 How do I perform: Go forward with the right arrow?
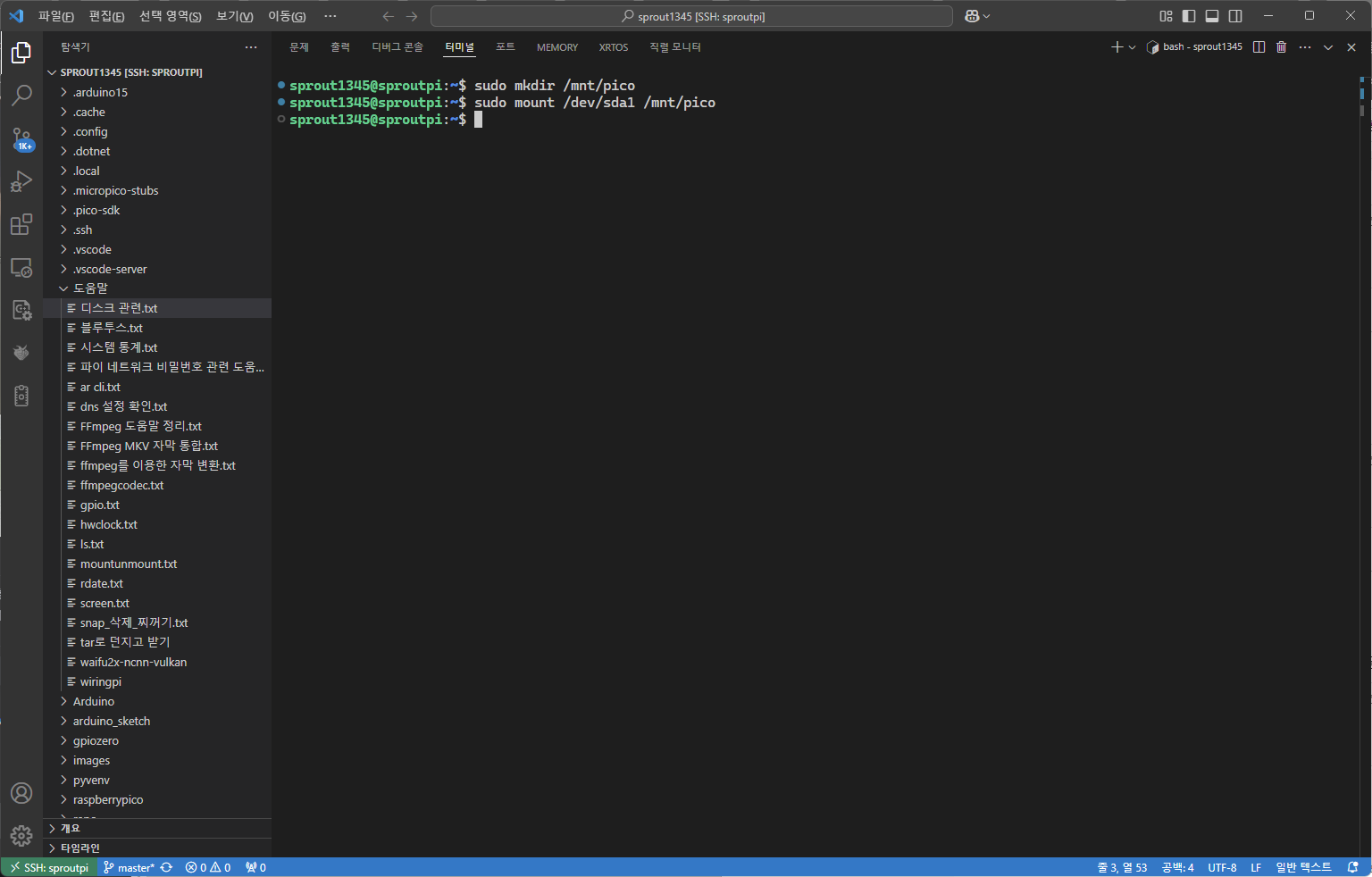(411, 16)
